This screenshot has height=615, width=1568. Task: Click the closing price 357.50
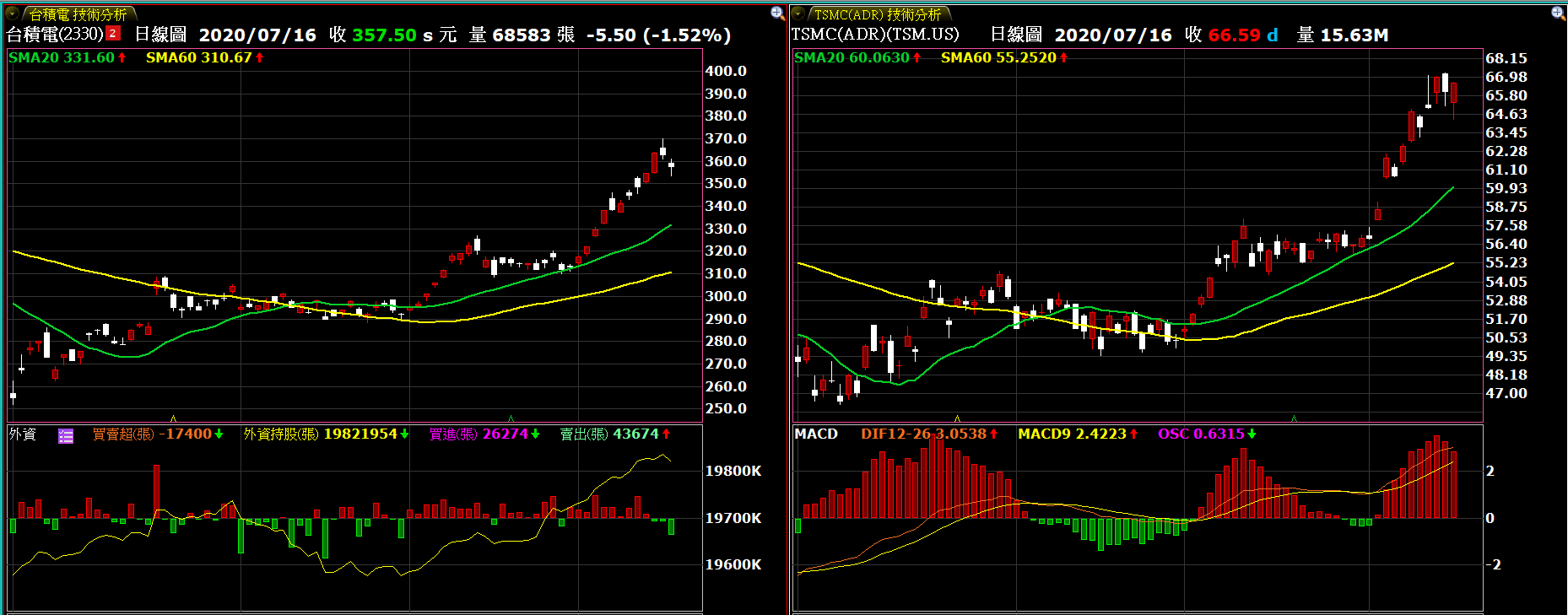pyautogui.click(x=384, y=35)
